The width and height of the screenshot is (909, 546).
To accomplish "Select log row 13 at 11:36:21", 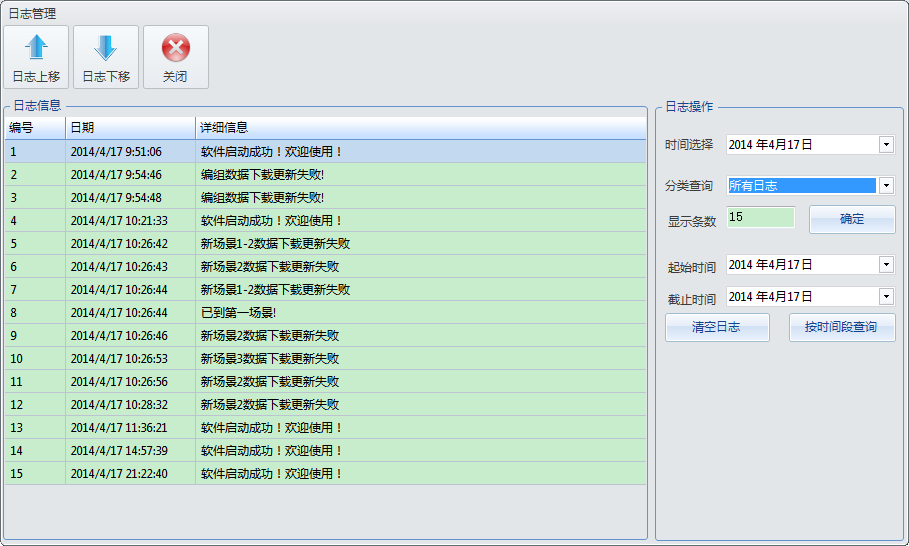I will pyautogui.click(x=119, y=428).
